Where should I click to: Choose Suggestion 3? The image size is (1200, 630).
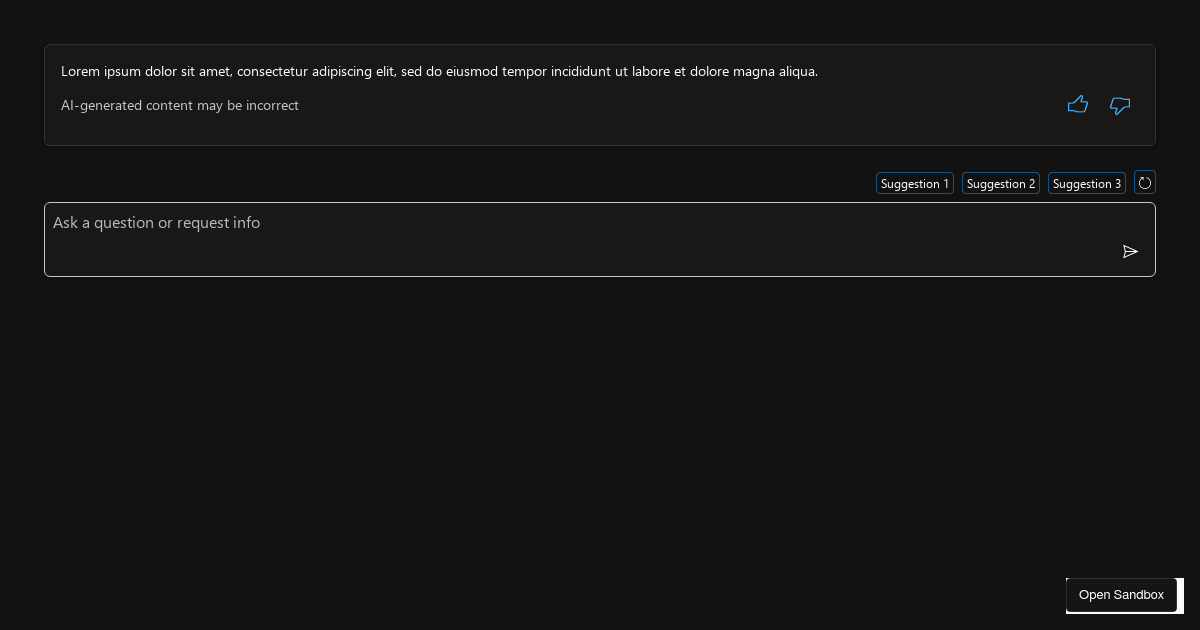tap(1087, 183)
